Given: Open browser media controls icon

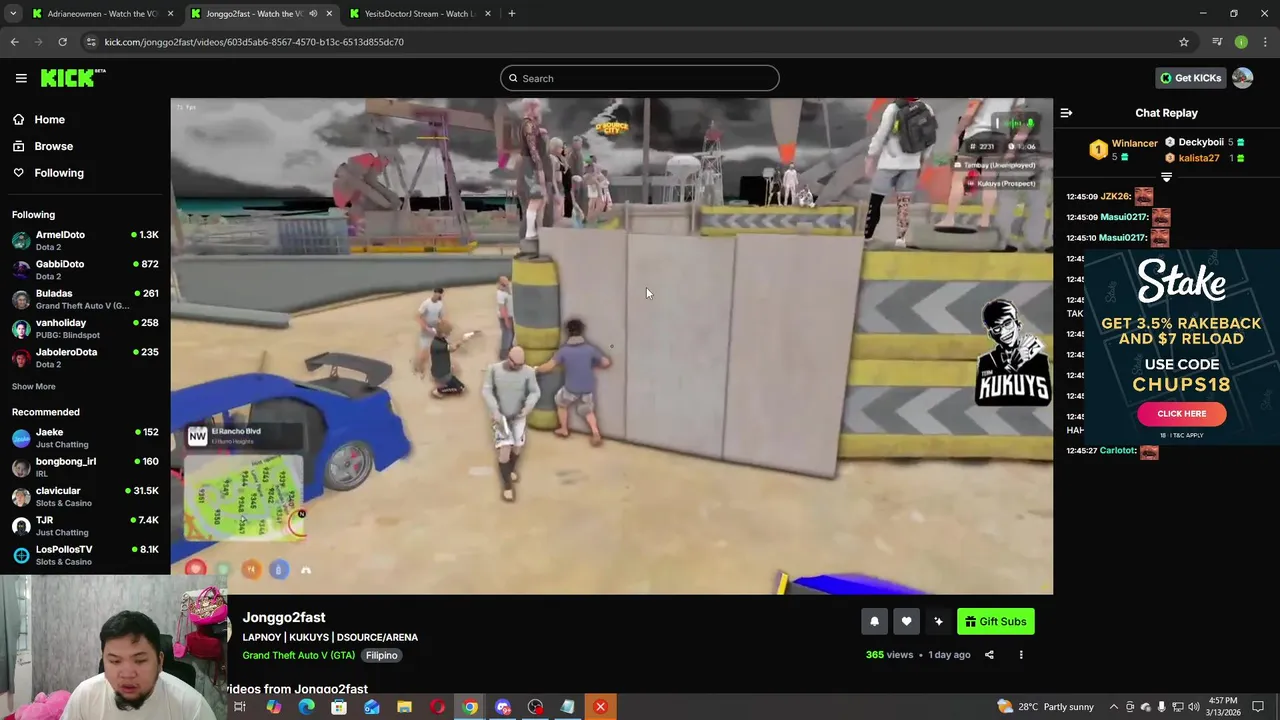Looking at the screenshot, I should click(1217, 42).
